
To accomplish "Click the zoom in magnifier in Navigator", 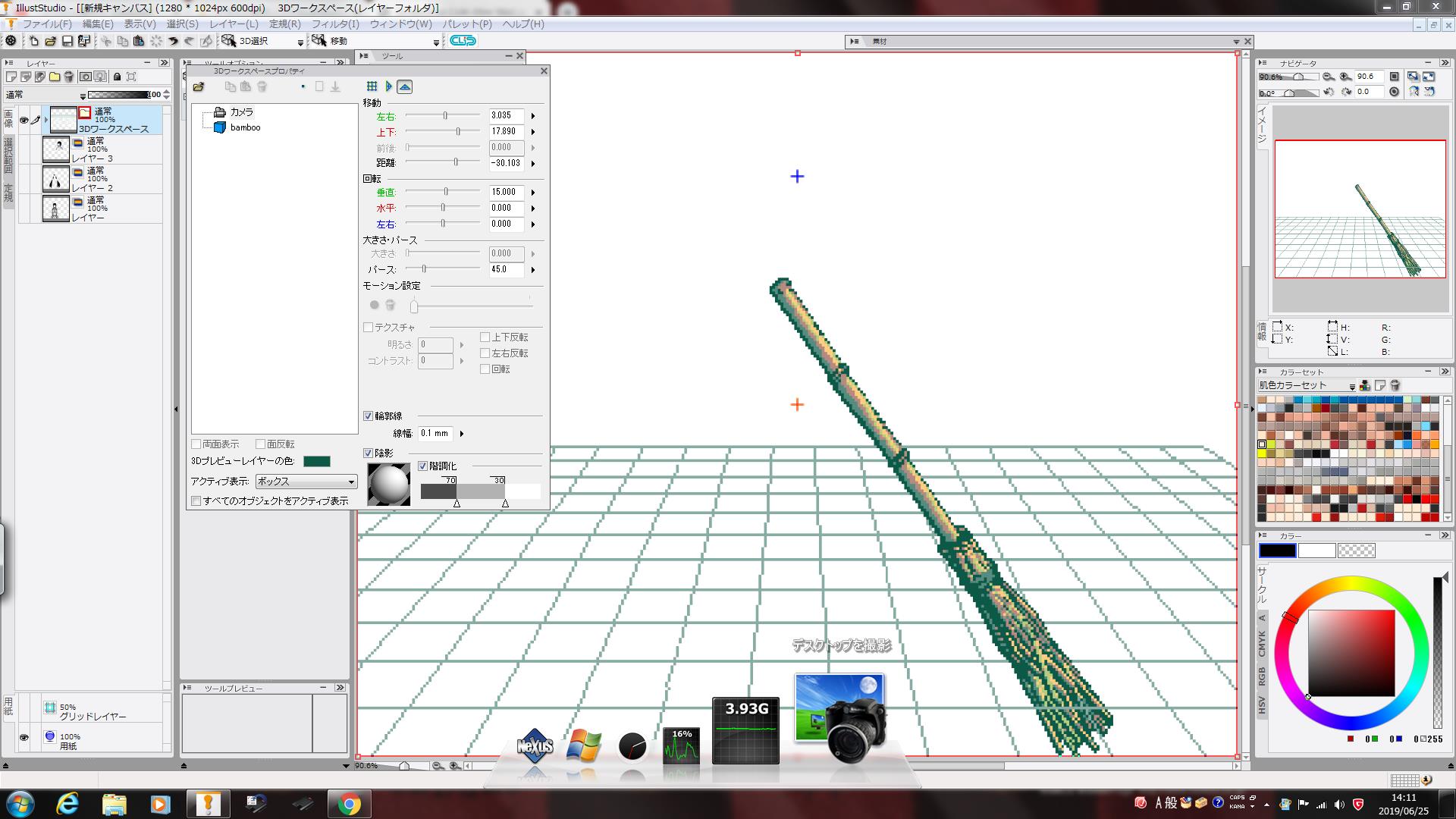I will pyautogui.click(x=1345, y=77).
